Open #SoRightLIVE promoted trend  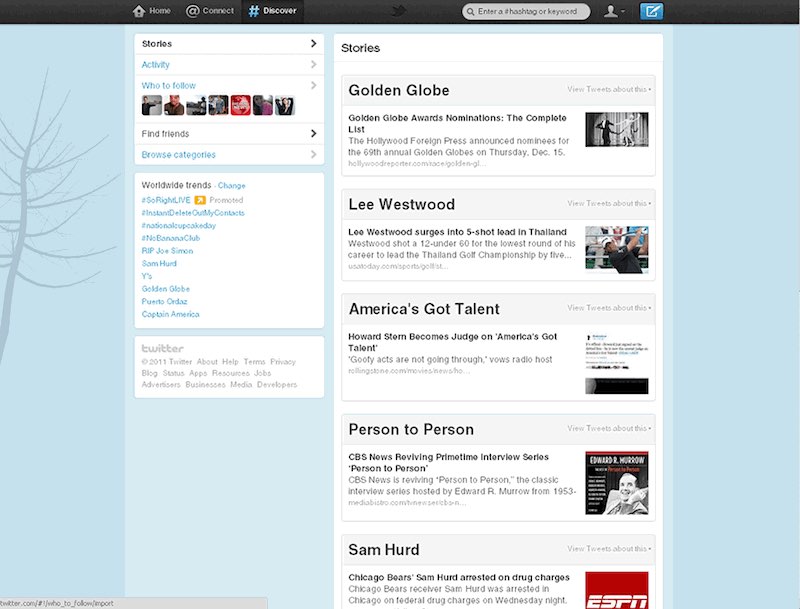(166, 200)
